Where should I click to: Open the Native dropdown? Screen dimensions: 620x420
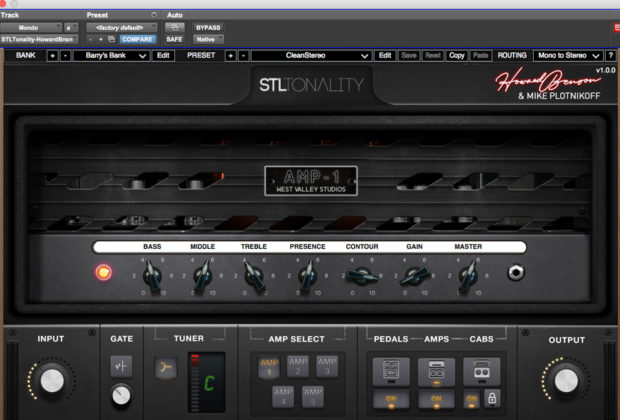208,39
